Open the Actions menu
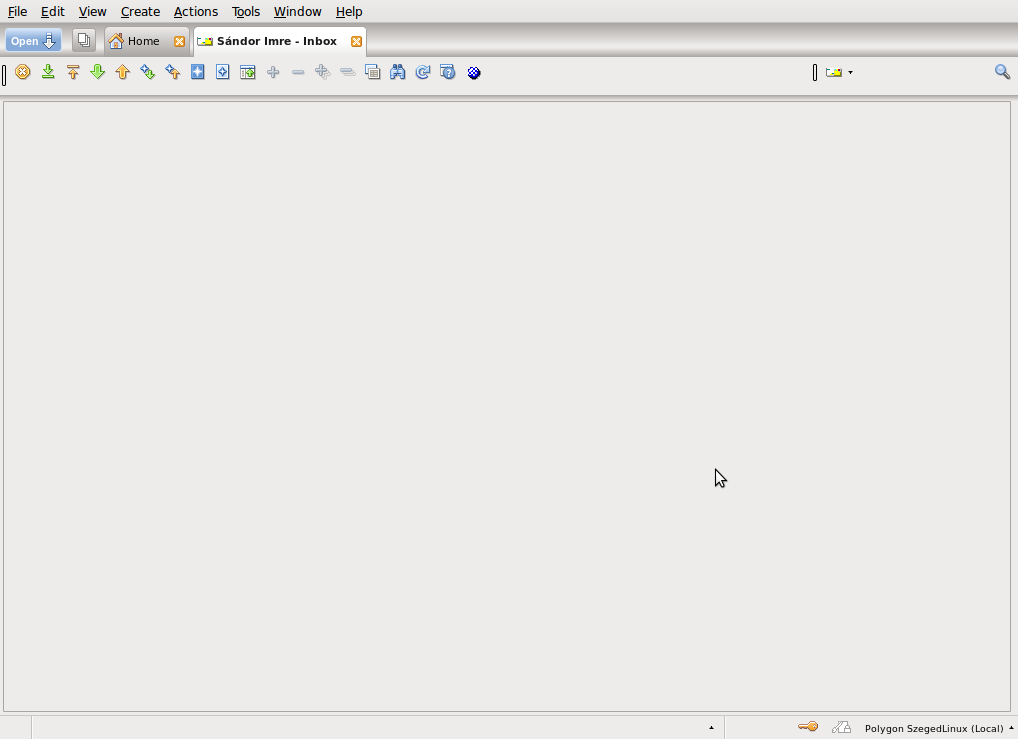1018x739 pixels. tap(195, 12)
